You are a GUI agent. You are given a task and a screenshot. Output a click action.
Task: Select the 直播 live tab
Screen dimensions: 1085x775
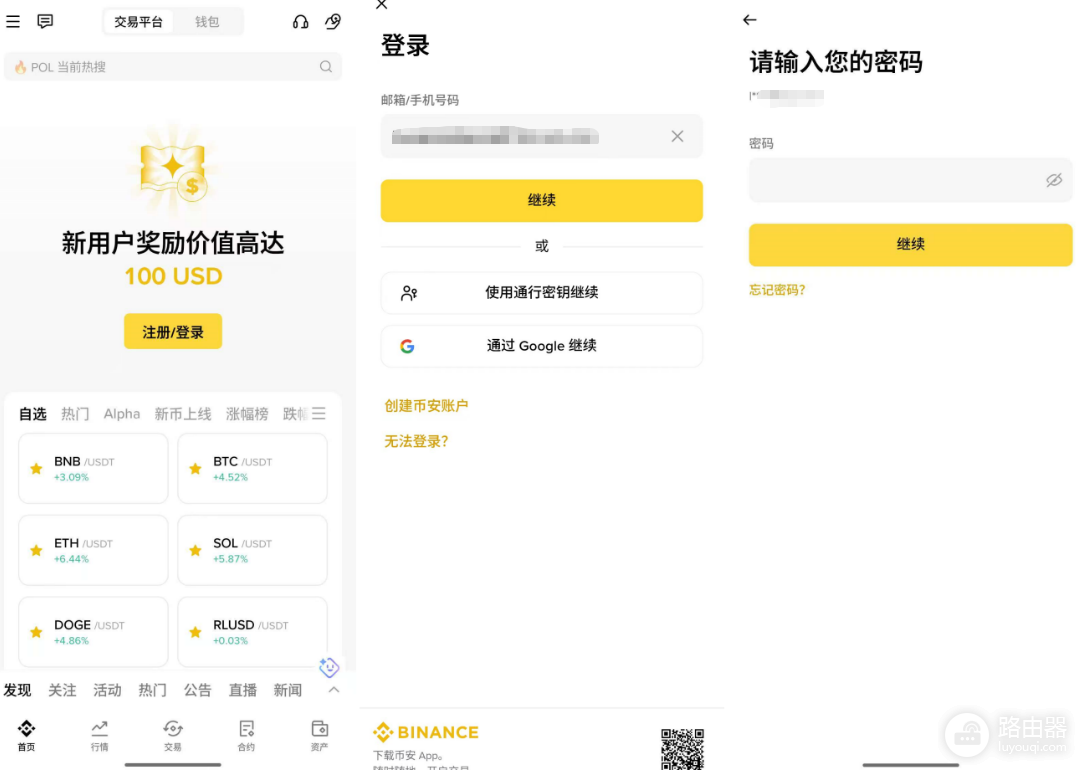tap(243, 691)
